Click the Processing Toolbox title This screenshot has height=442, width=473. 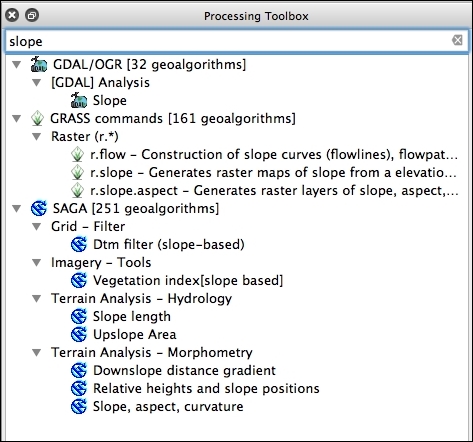pos(256,16)
